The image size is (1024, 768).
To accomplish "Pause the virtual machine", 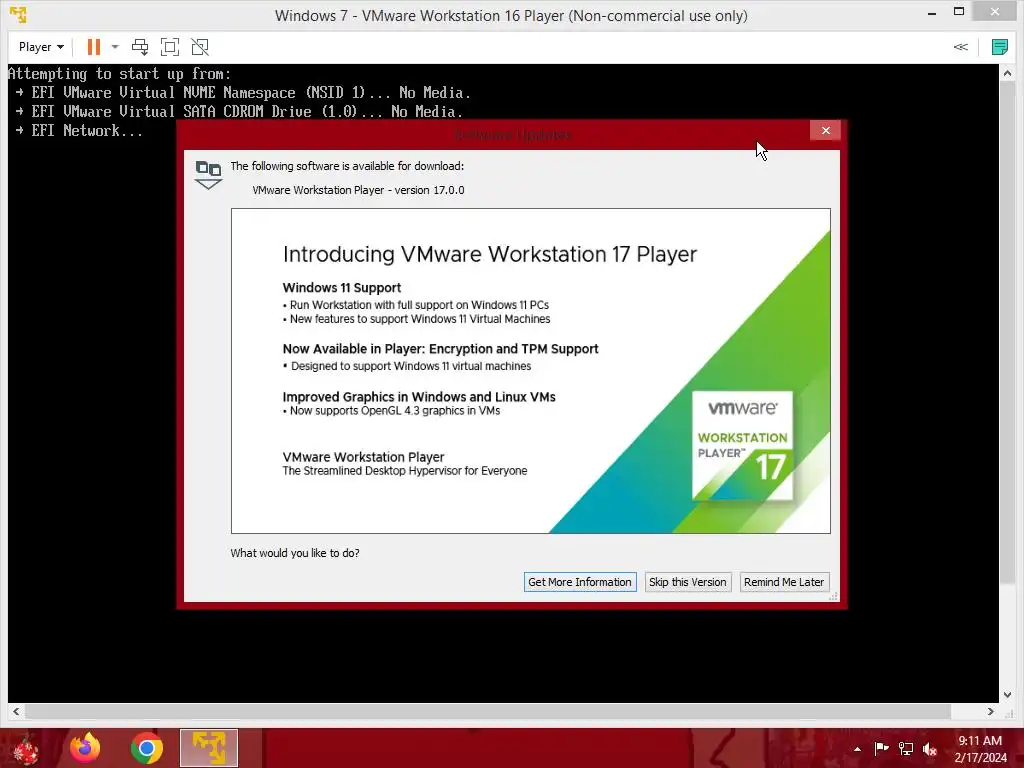I will point(94,47).
